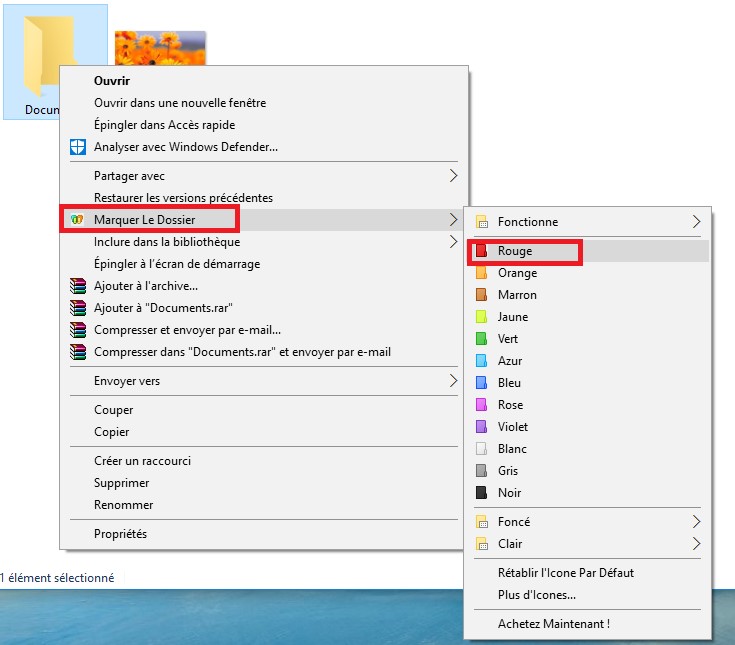This screenshot has height=645, width=735.
Task: Open the flower image thumbnail
Action: 160,48
